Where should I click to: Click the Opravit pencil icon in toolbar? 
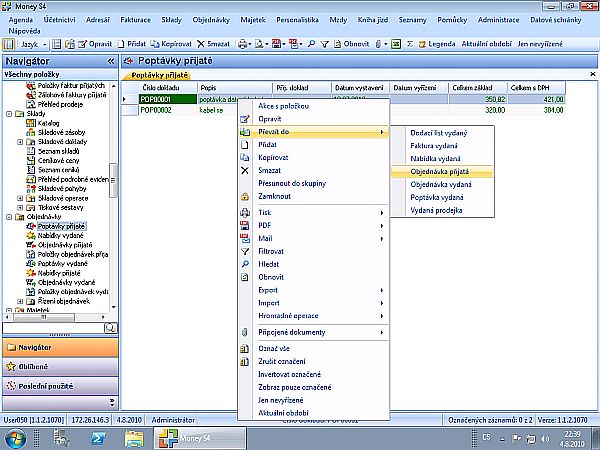point(82,44)
